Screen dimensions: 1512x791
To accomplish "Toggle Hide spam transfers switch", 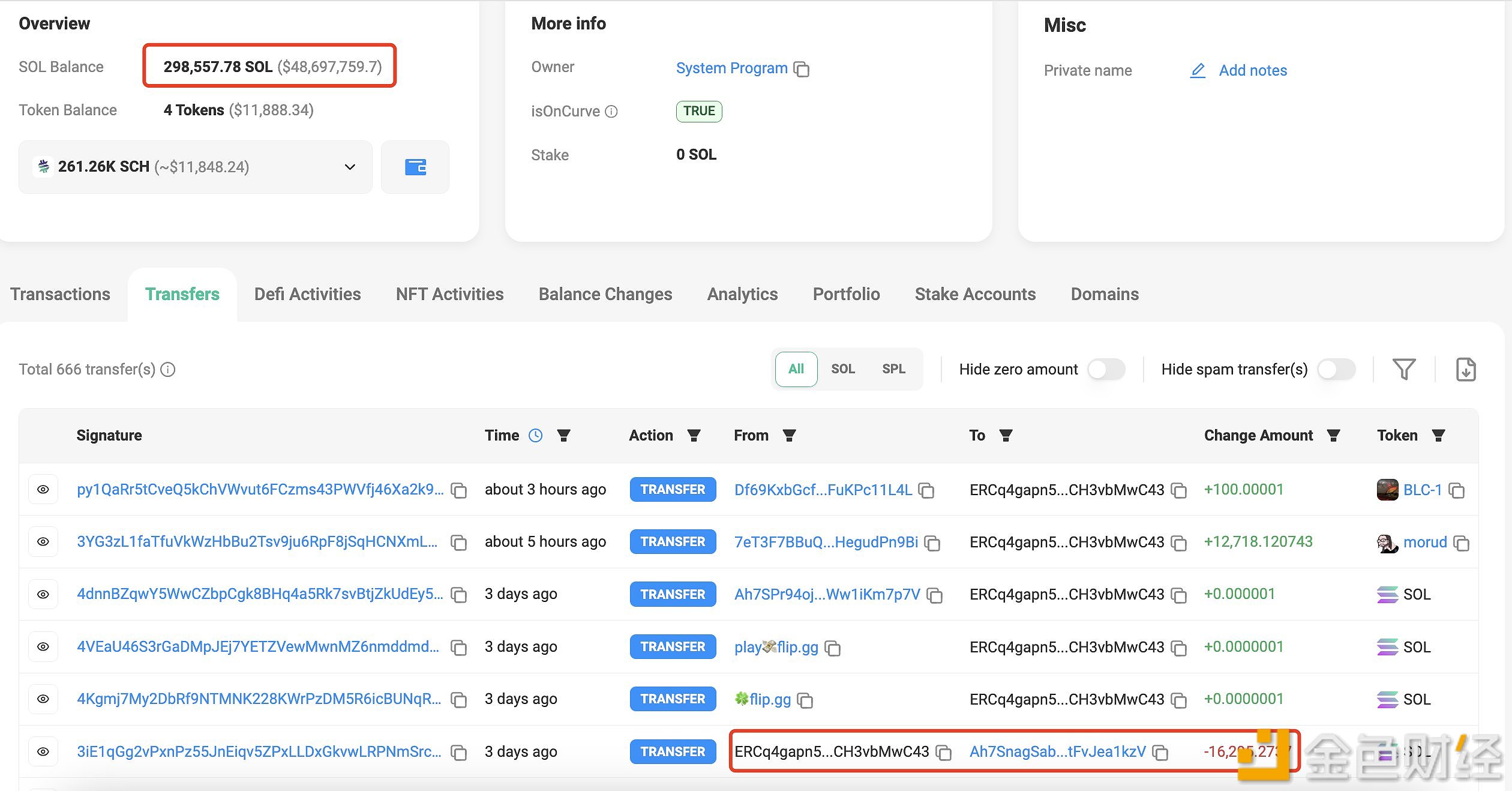I will pos(1338,369).
